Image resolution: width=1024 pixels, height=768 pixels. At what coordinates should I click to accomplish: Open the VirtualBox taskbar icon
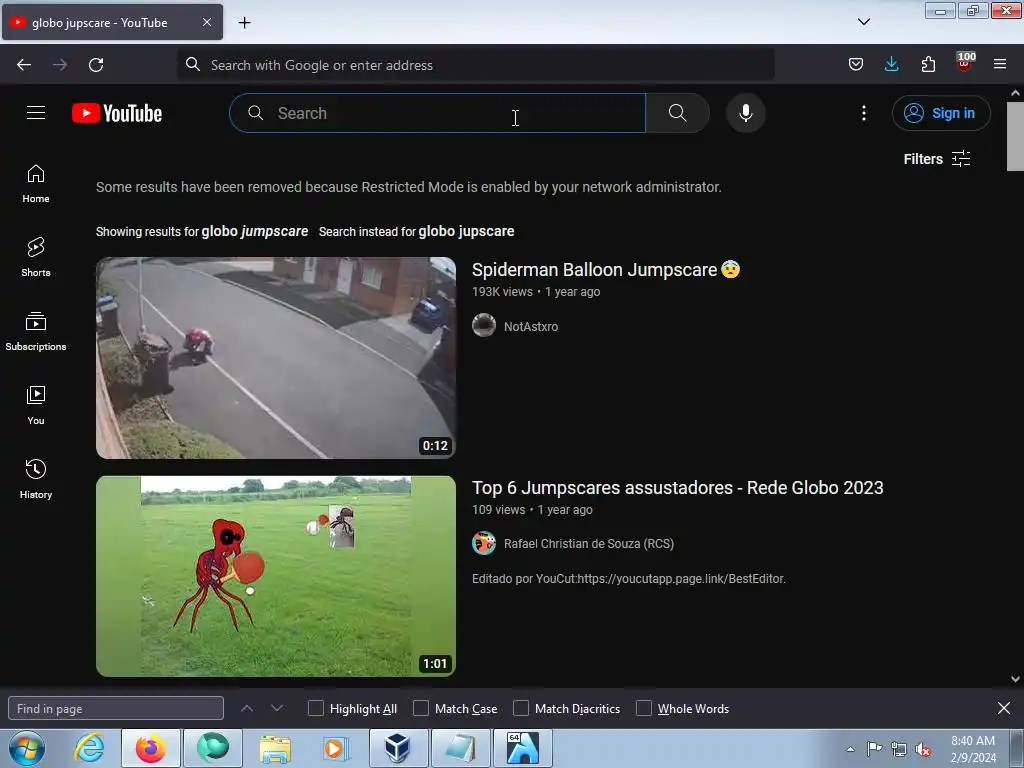(397, 748)
